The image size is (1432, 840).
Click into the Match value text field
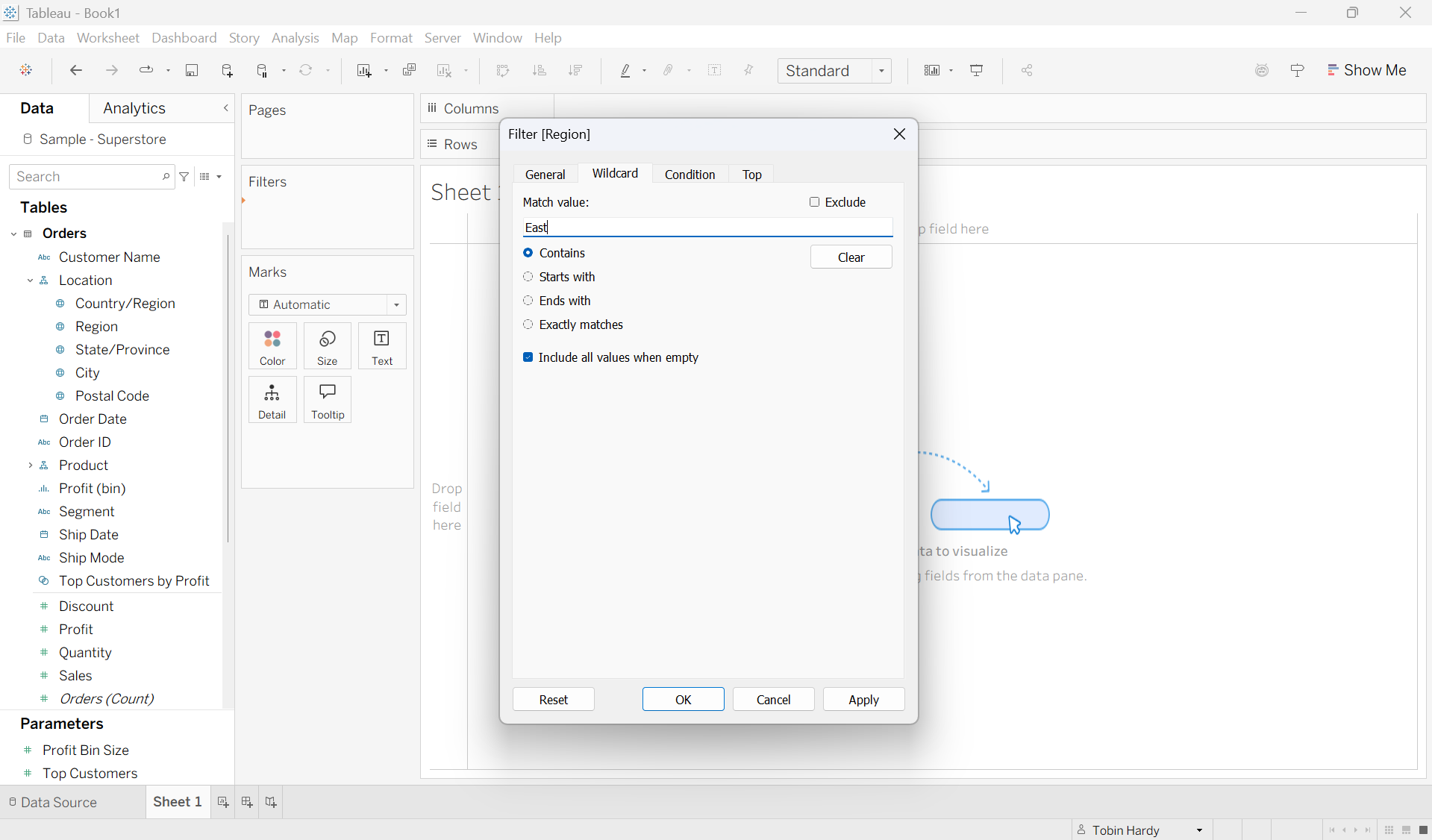(707, 228)
